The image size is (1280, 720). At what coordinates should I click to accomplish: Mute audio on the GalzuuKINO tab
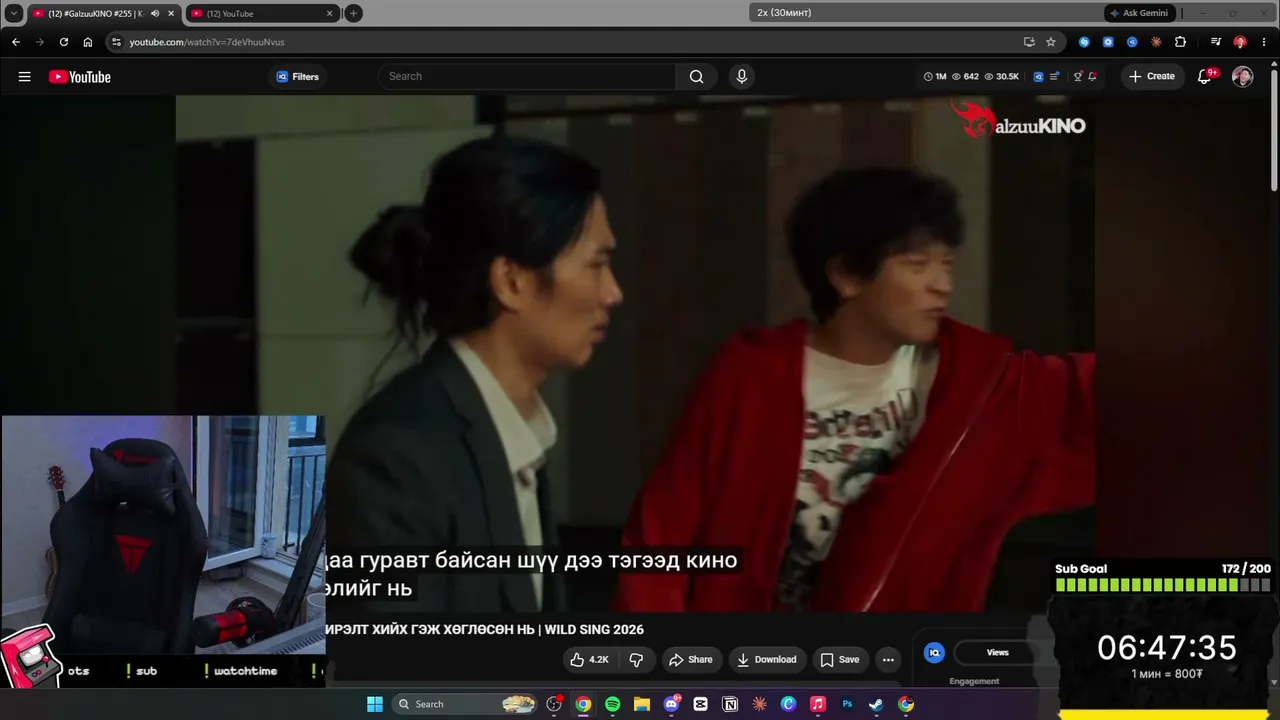[x=155, y=13]
